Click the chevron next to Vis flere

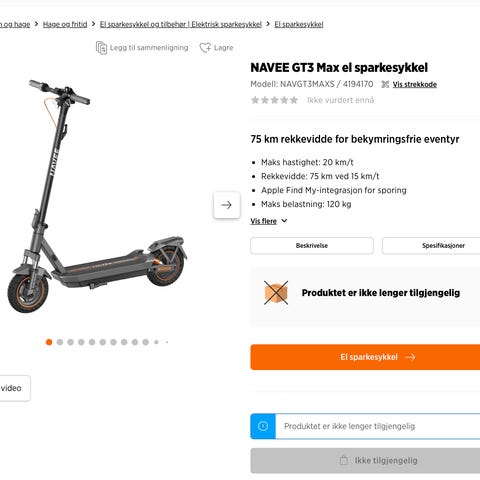284,221
